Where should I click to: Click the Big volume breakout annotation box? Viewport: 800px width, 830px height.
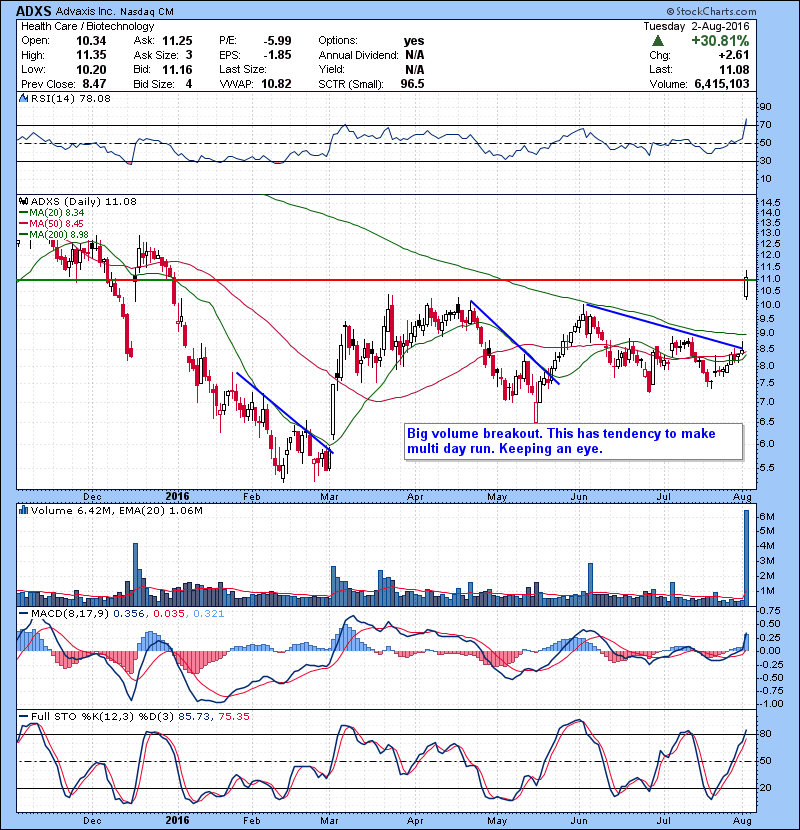point(573,441)
